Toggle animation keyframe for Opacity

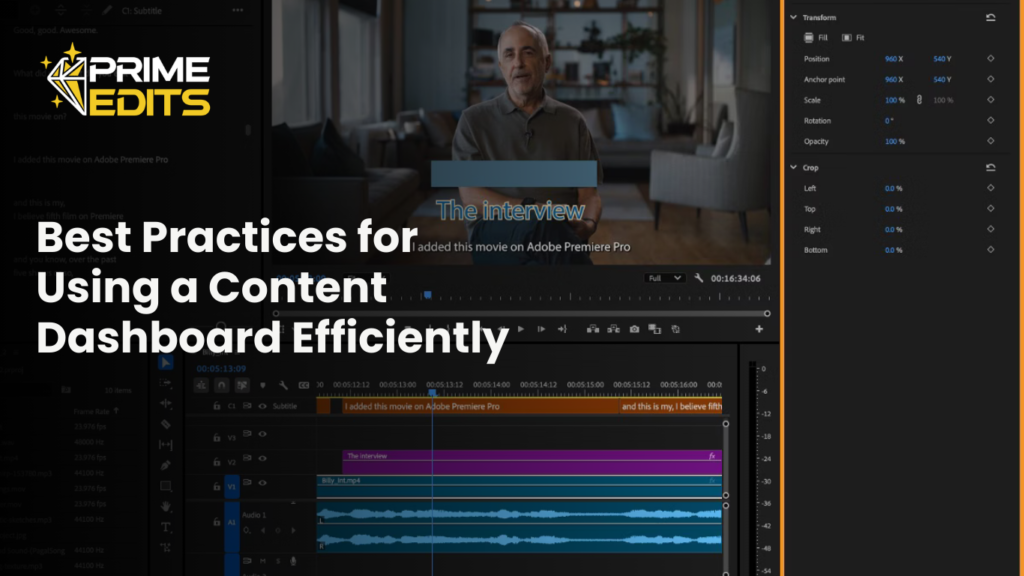point(990,142)
